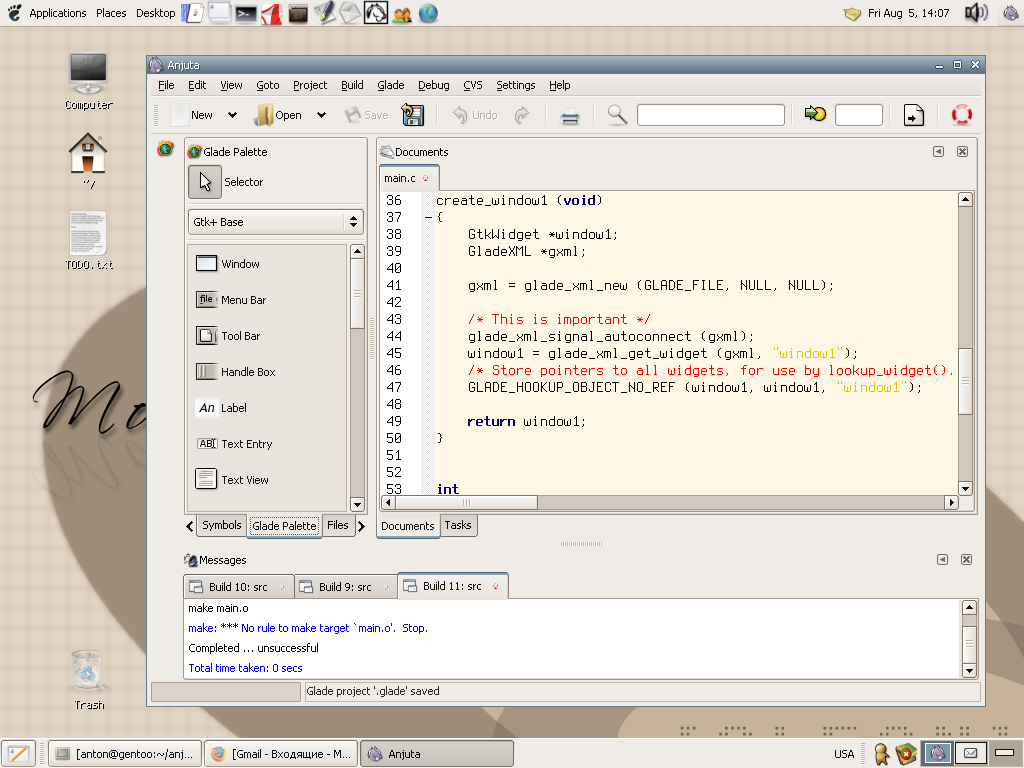Iconify the Documents panel
The image size is (1024, 768).
(938, 152)
